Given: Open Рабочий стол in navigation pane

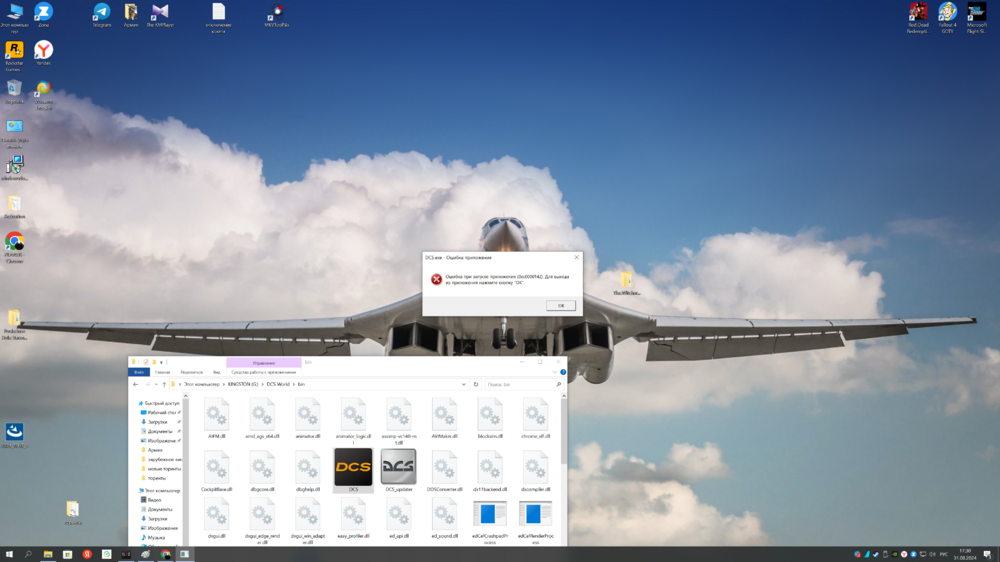Looking at the screenshot, I should coord(161,413).
